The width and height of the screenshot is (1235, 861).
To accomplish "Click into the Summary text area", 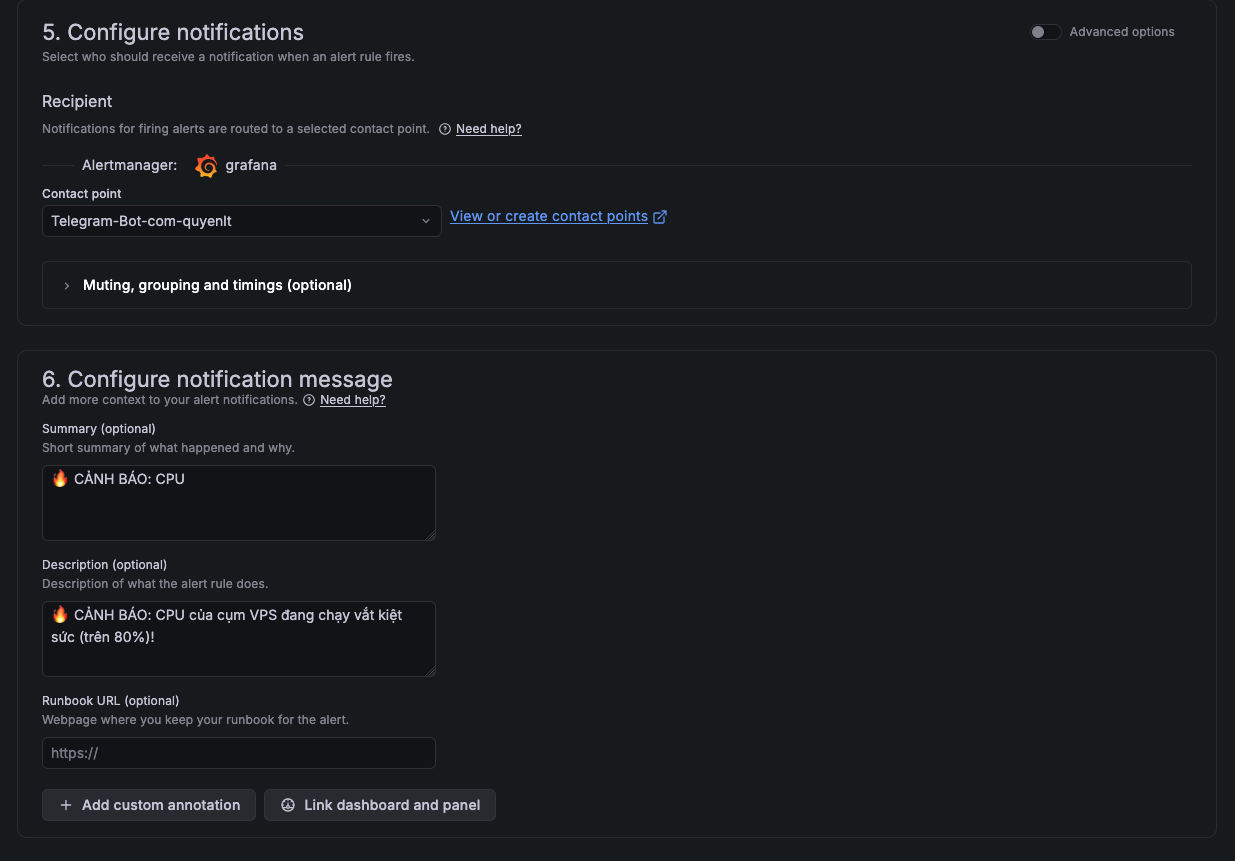I will 238,503.
